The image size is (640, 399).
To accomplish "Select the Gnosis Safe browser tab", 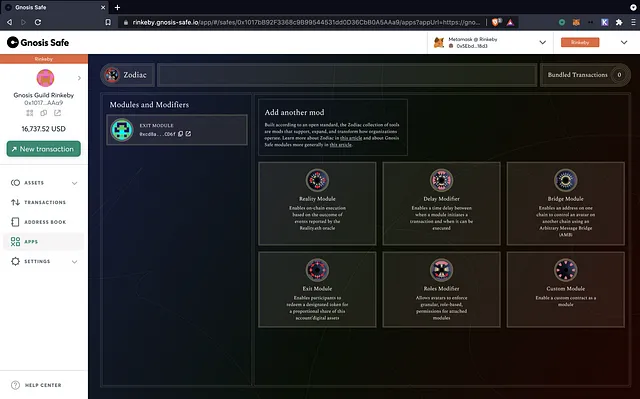I will pyautogui.click(x=55, y=7).
